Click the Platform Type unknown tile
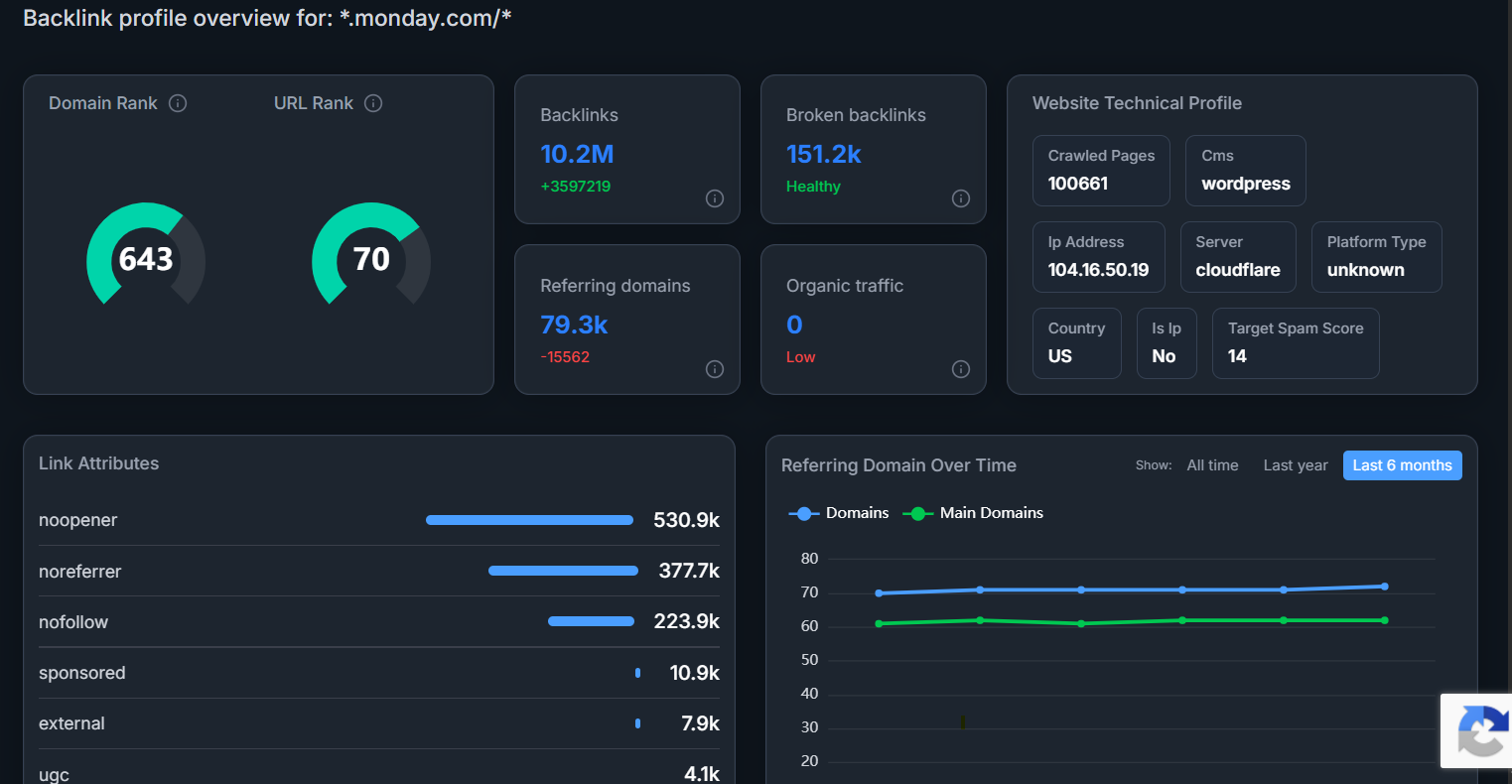Image resolution: width=1512 pixels, height=784 pixels. click(1376, 257)
